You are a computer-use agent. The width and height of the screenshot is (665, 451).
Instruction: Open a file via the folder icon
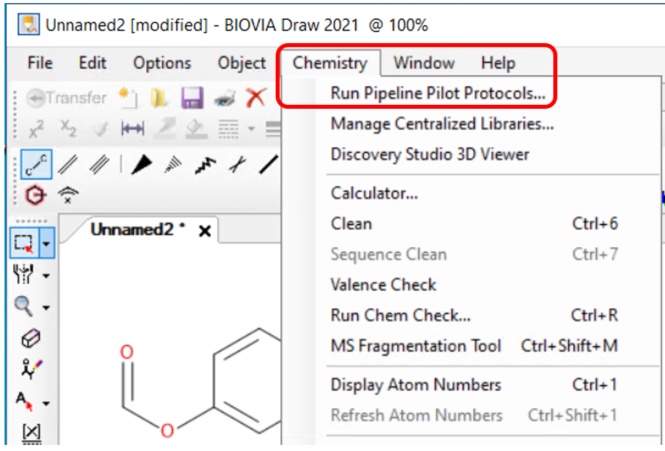tap(159, 98)
